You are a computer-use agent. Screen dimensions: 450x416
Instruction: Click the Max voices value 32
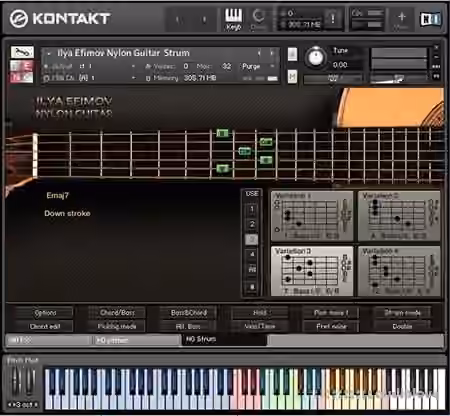(227, 66)
